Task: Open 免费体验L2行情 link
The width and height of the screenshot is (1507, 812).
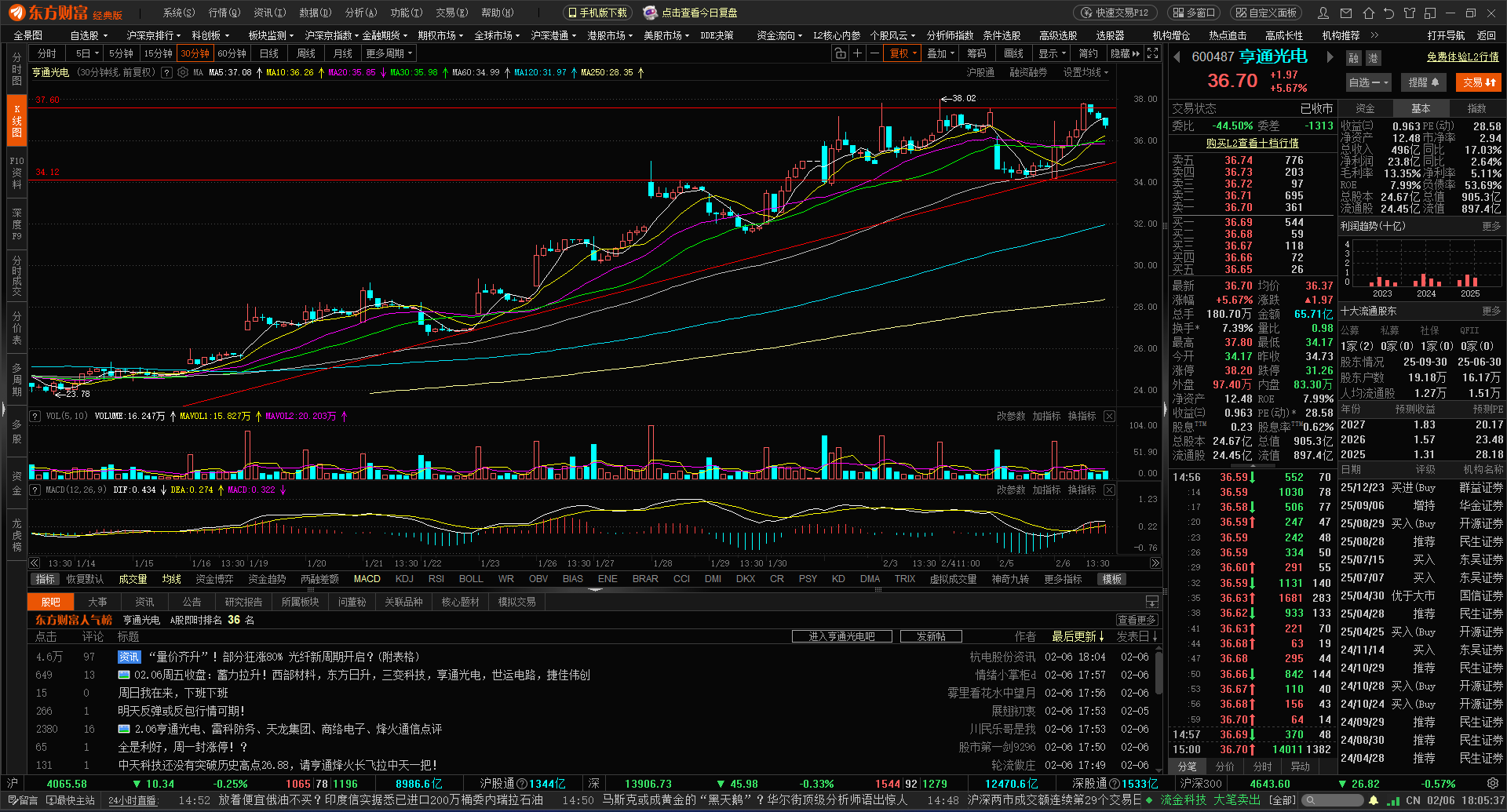Action: tap(1462, 56)
